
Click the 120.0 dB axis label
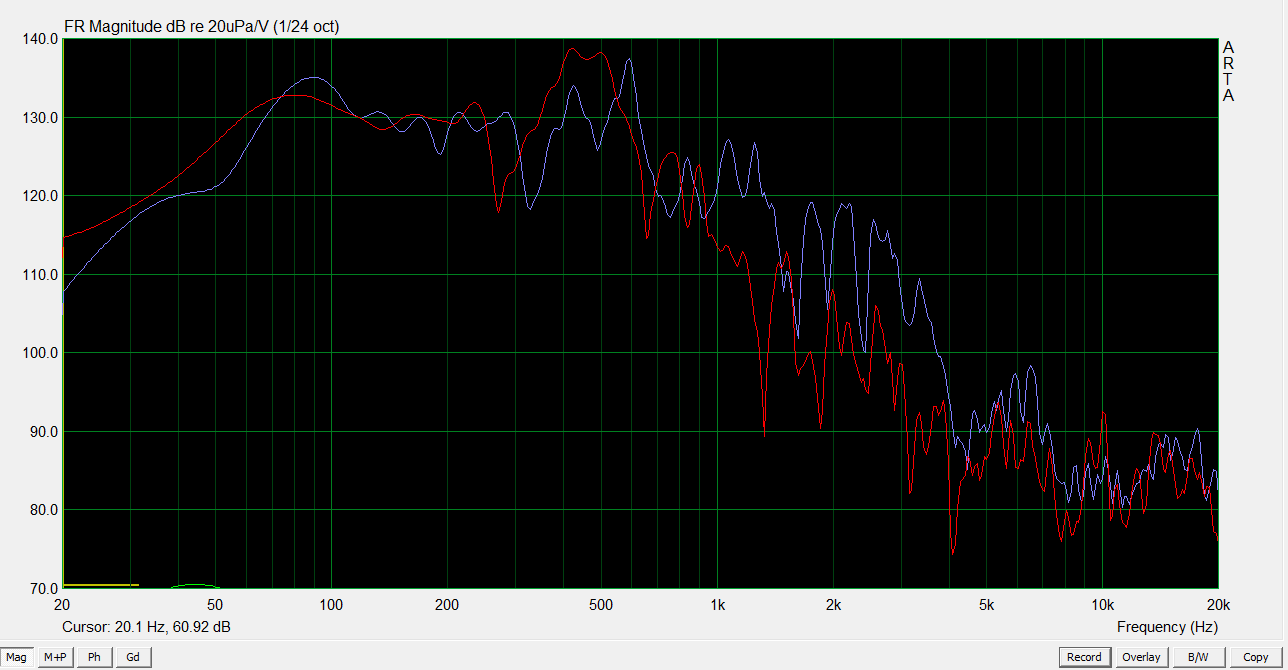pos(39,196)
